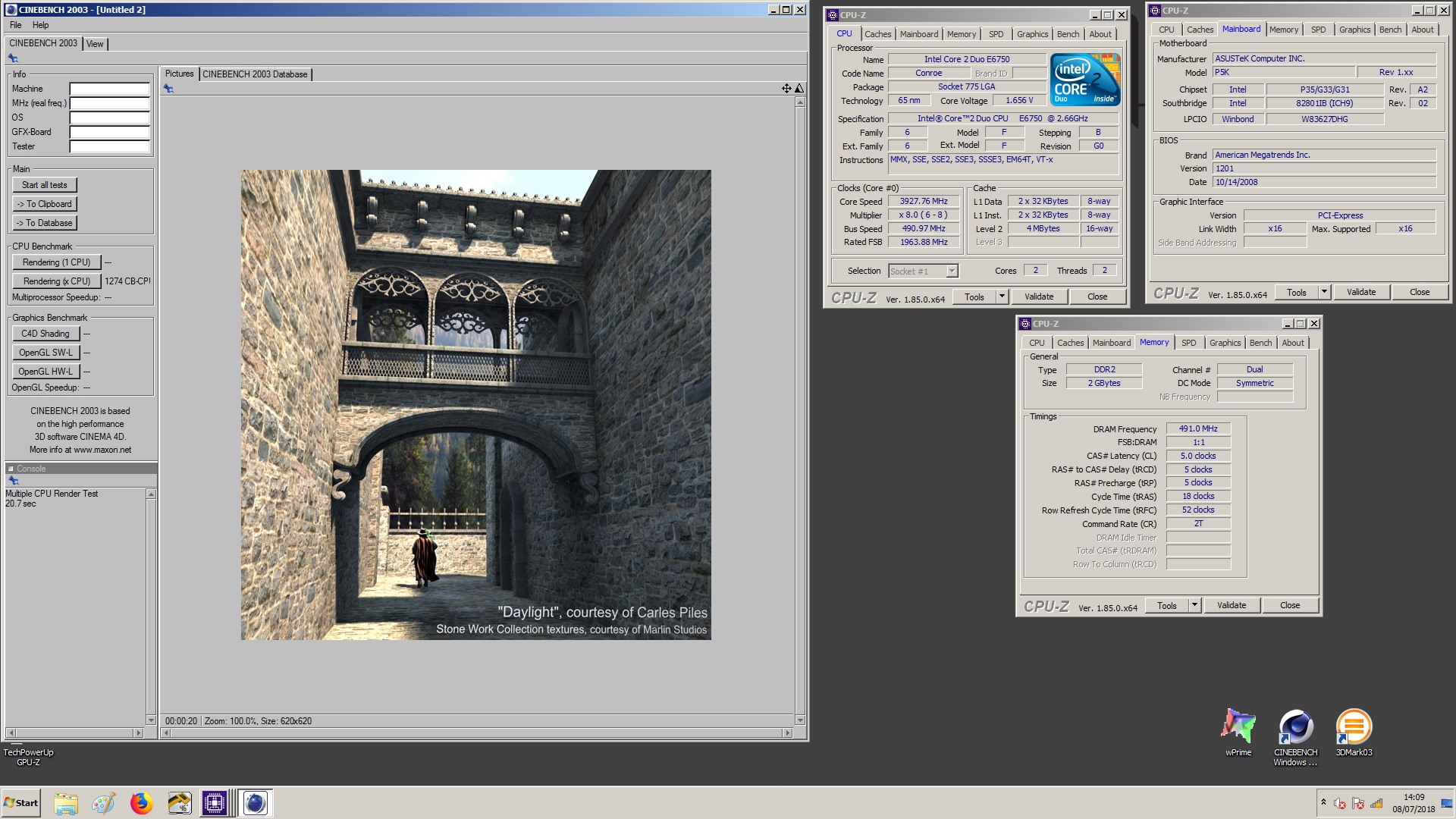Click the Pictures panel horizontal scrollbar
The width and height of the screenshot is (1456, 819).
tap(476, 733)
